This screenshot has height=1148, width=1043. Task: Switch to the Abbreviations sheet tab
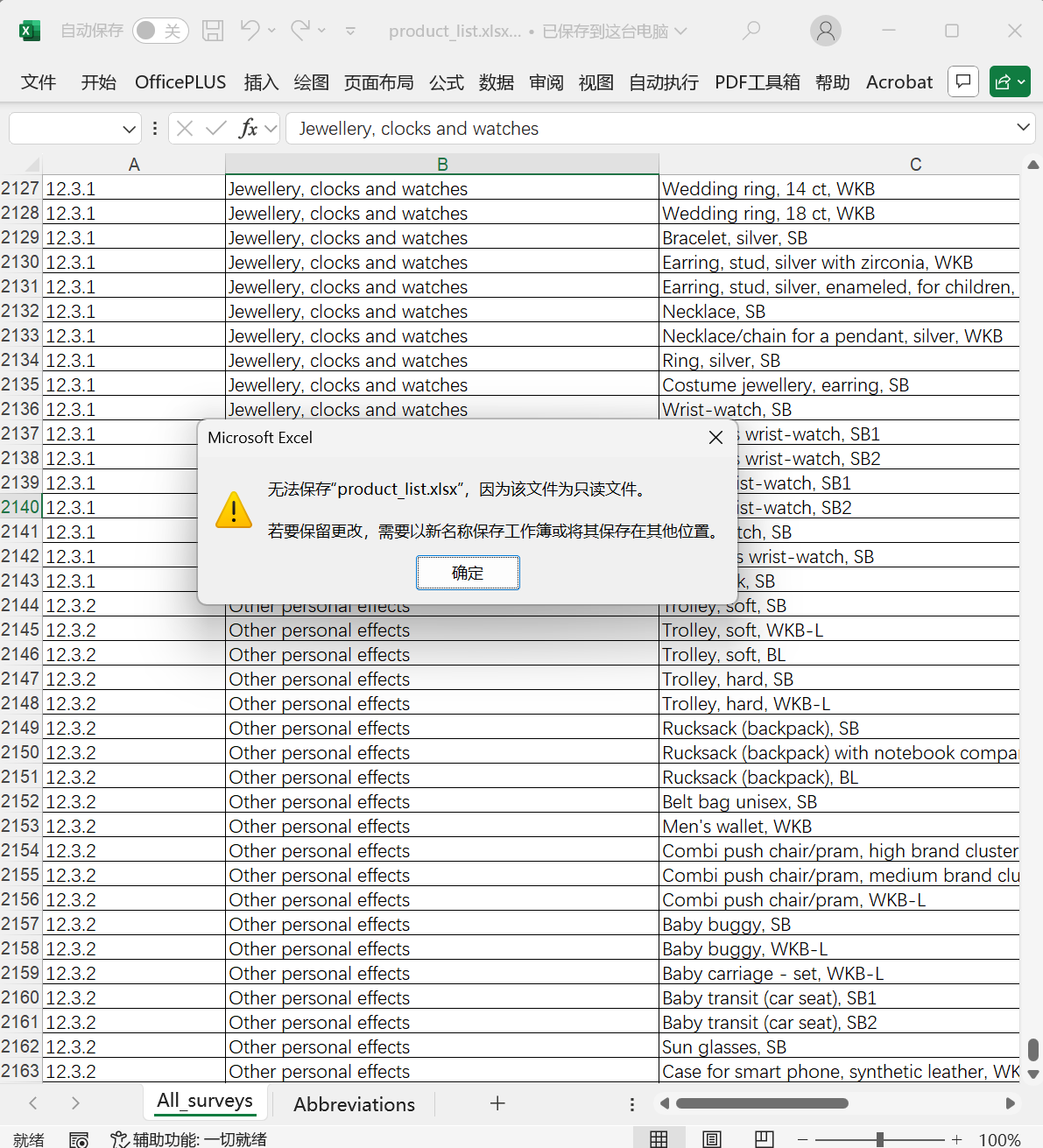[x=354, y=1104]
